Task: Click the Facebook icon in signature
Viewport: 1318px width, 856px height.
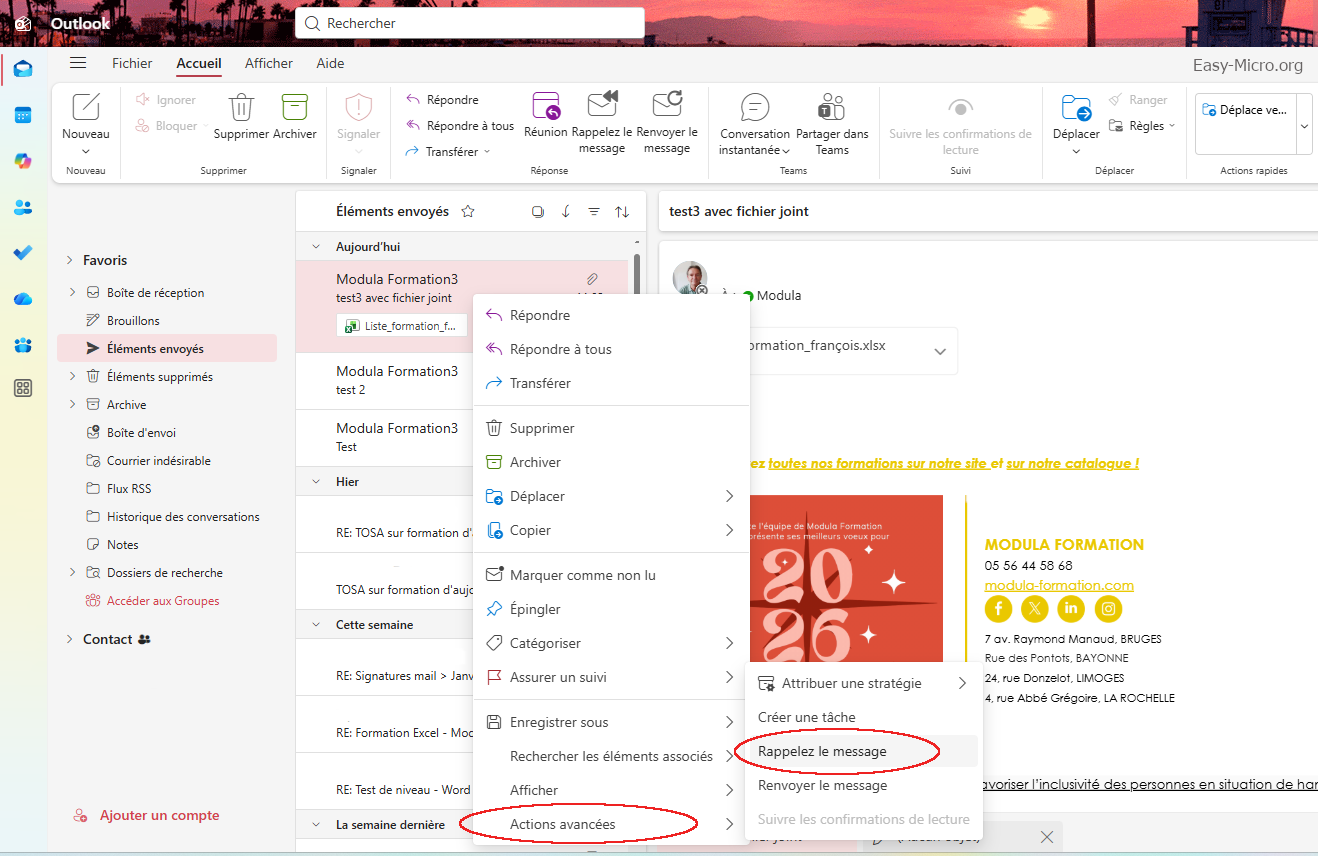Action: click(998, 608)
